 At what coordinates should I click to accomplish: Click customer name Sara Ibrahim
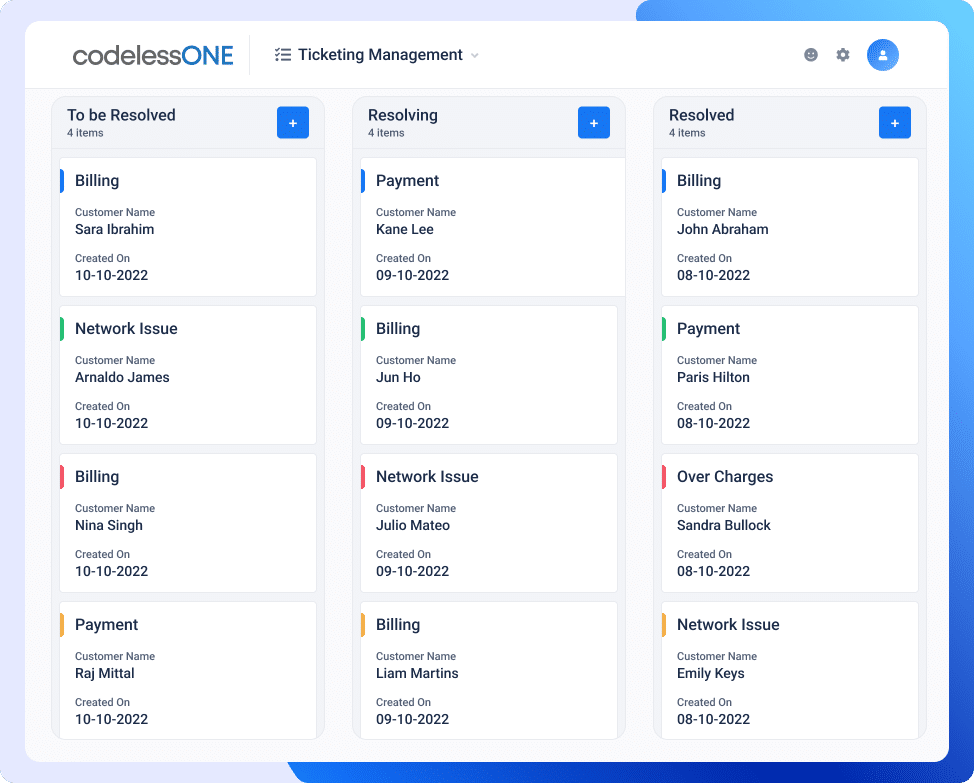pos(114,229)
